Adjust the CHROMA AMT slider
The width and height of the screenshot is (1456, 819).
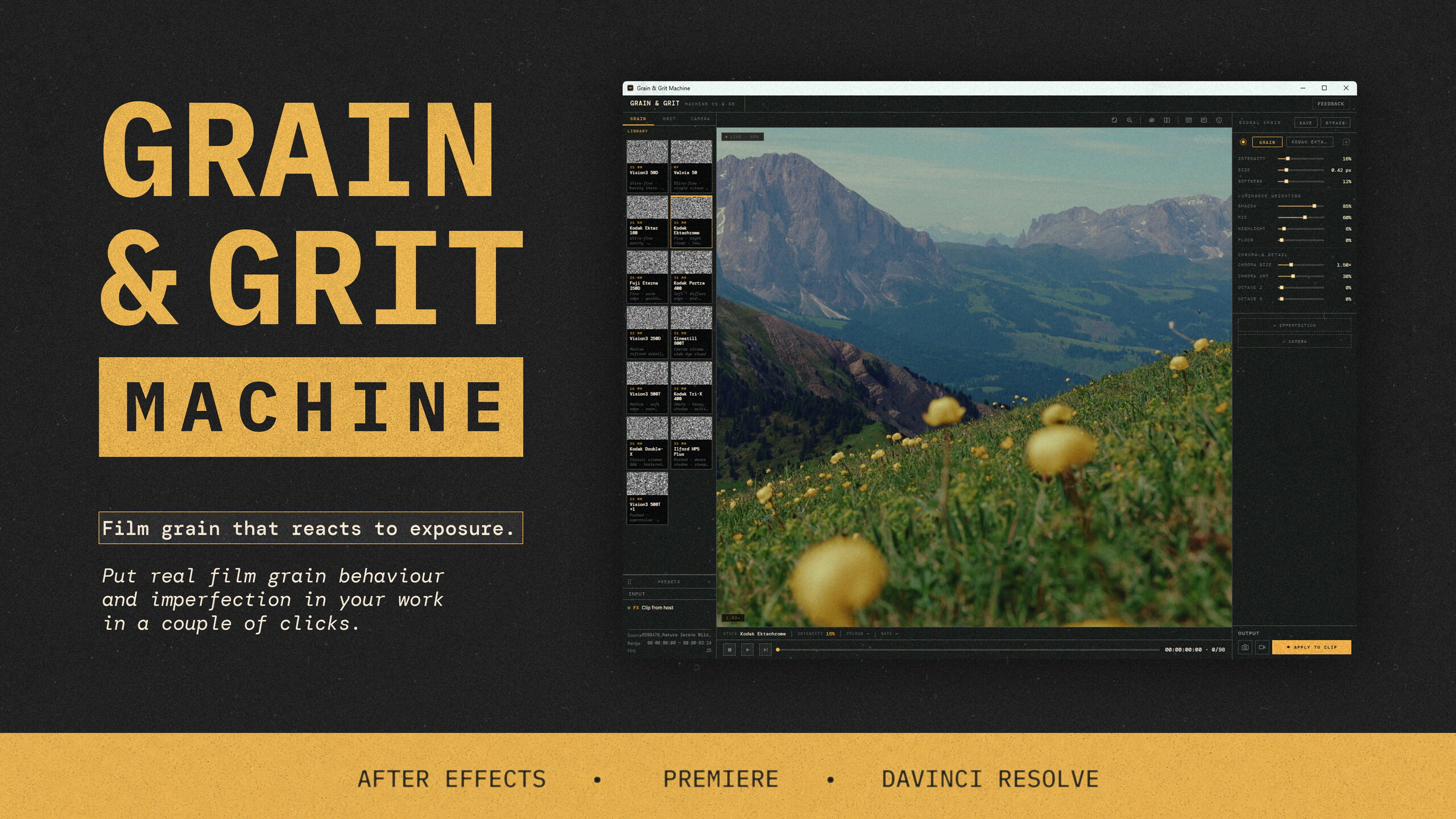(1301, 276)
